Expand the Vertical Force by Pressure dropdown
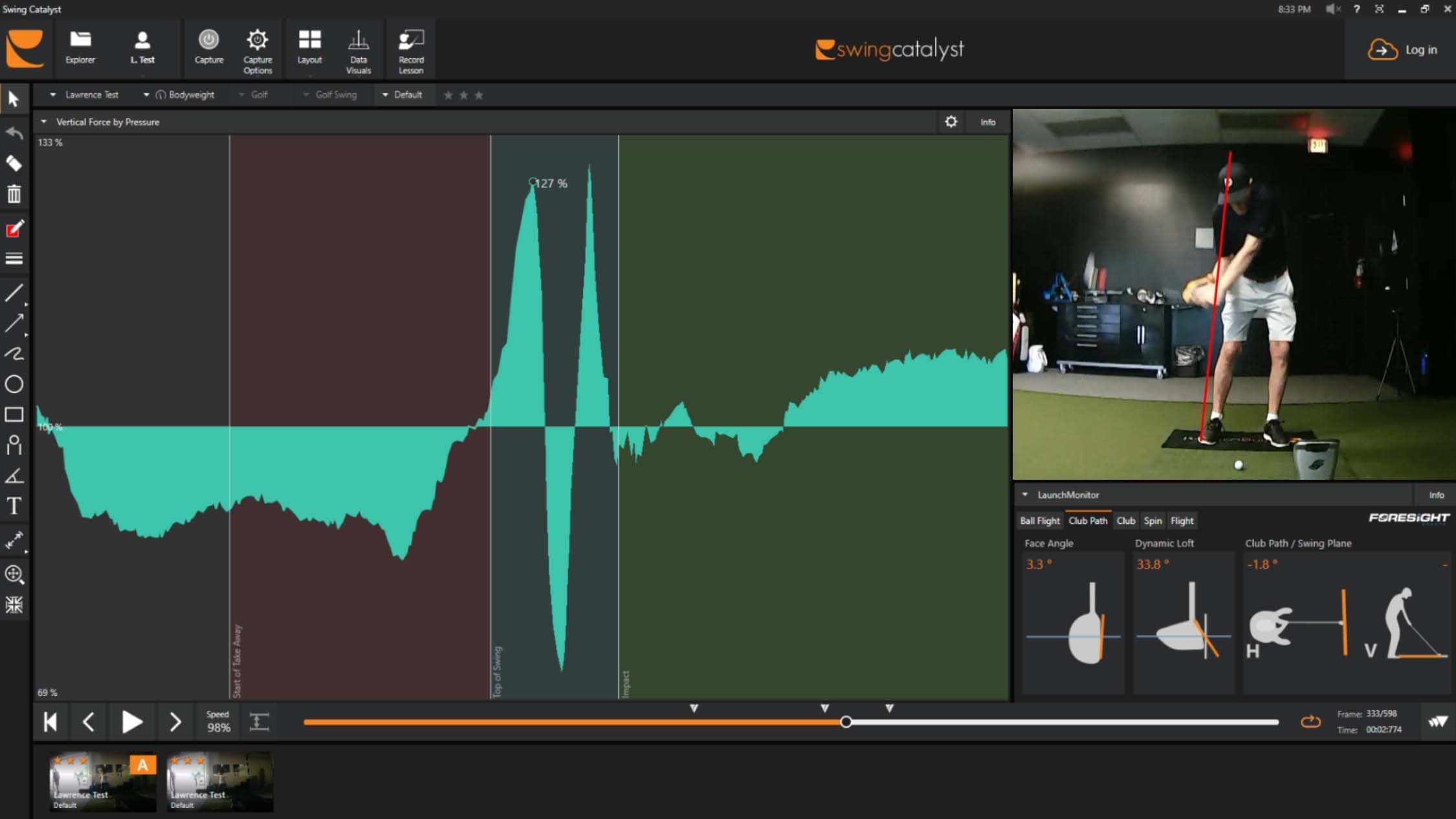Screen dimensions: 1456x819 (x=44, y=122)
